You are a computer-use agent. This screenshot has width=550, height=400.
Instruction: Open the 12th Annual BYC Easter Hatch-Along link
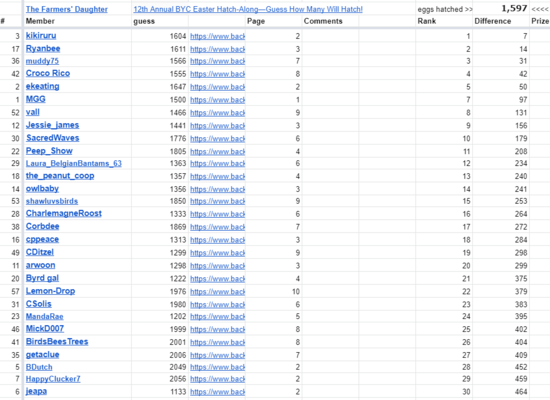click(248, 9)
